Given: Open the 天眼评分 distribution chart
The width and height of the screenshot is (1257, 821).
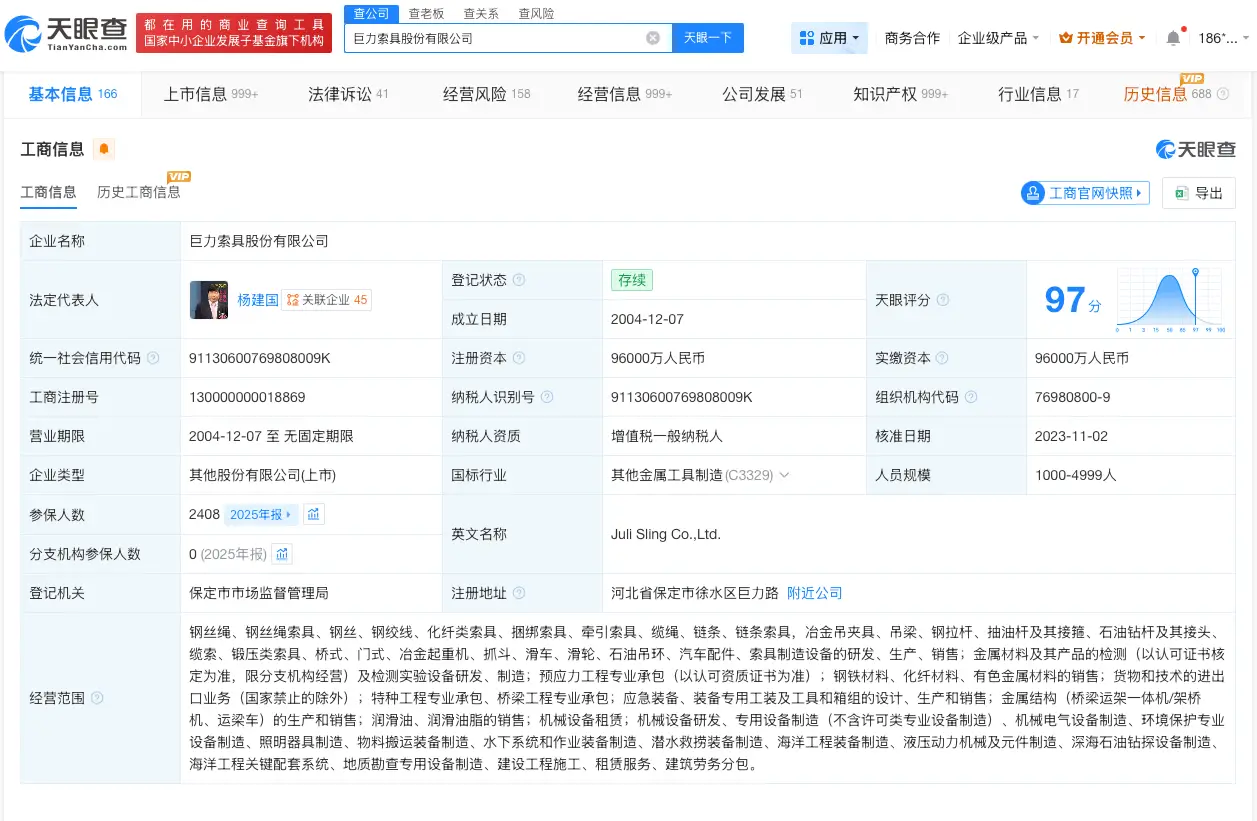Looking at the screenshot, I should coord(1172,300).
